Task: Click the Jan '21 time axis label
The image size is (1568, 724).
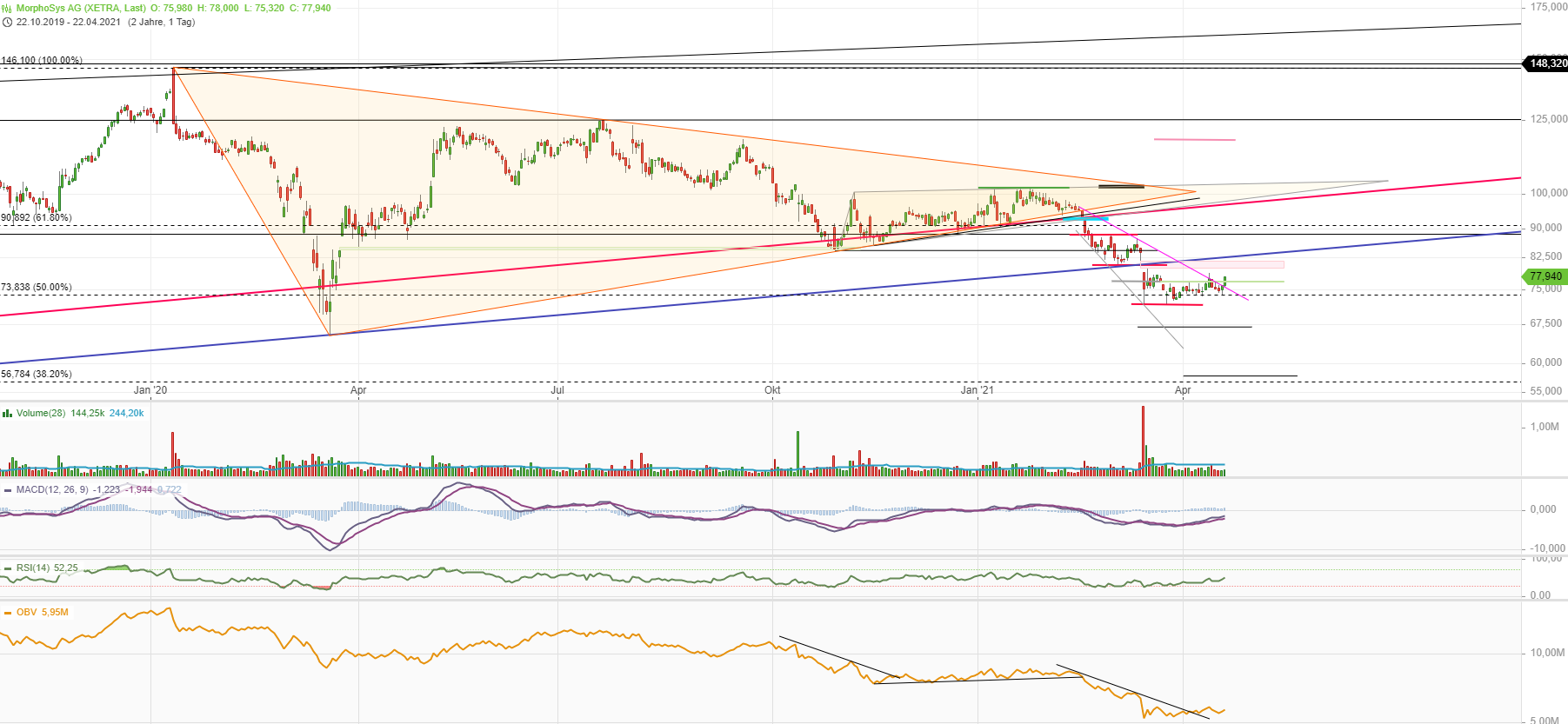Action: (977, 390)
